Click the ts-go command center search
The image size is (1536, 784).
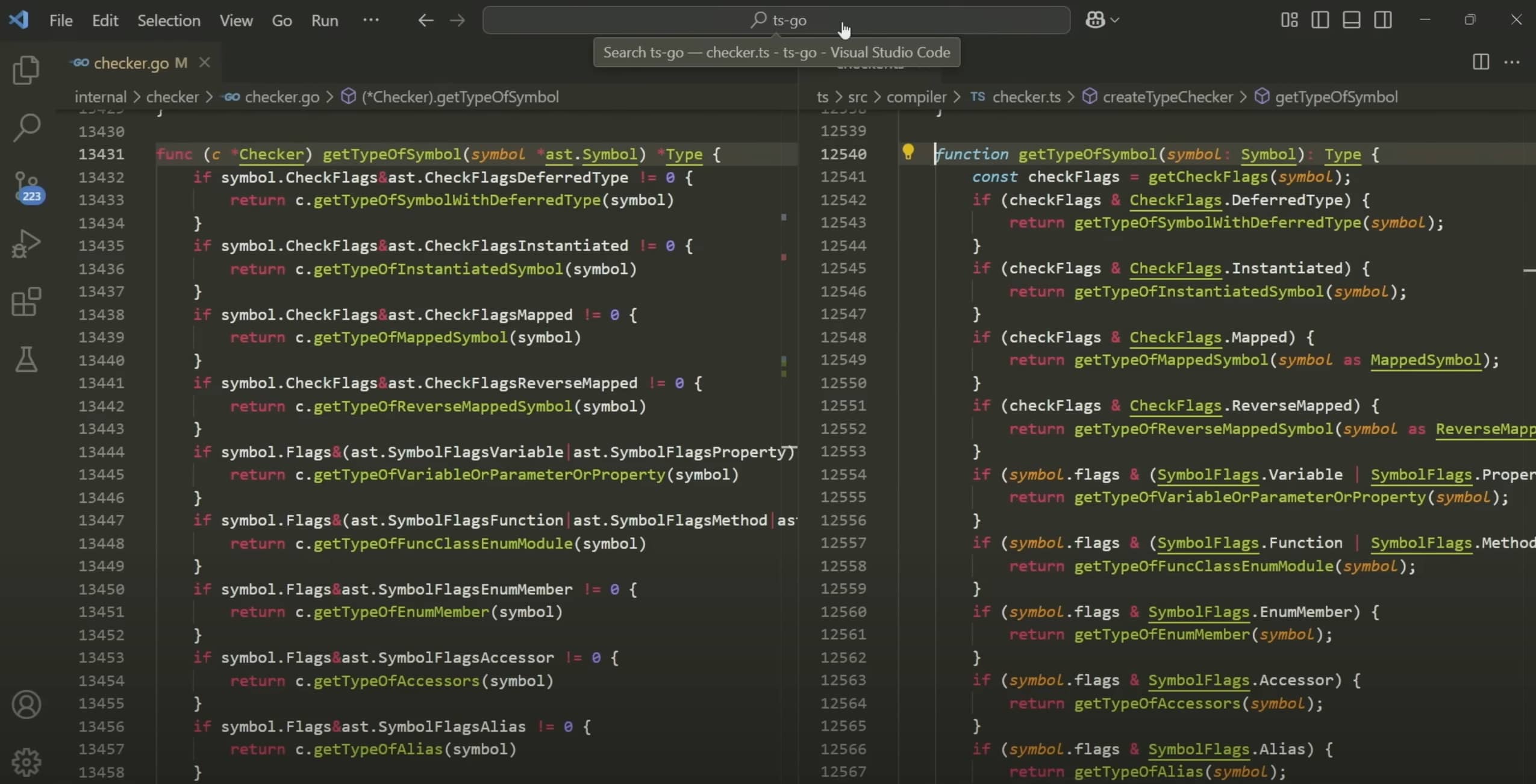776,20
